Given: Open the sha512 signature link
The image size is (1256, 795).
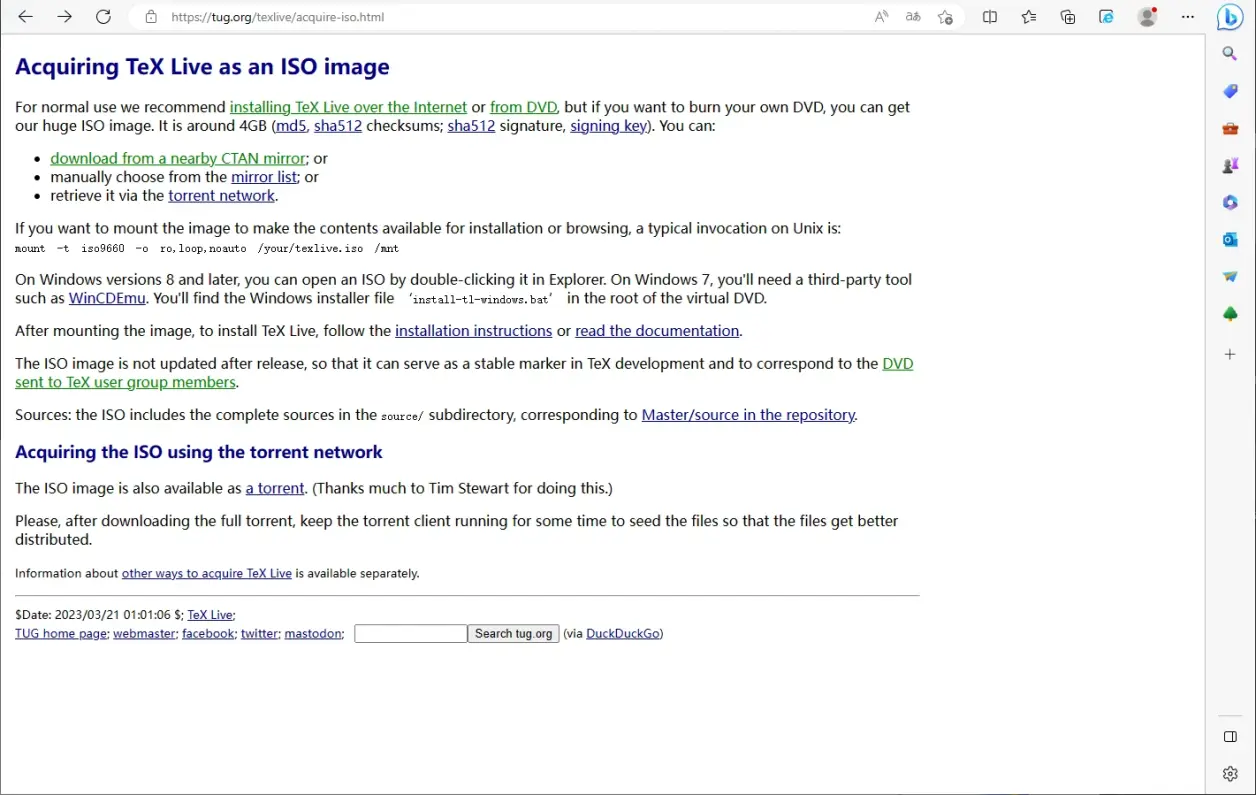Looking at the screenshot, I should click(x=471, y=126).
